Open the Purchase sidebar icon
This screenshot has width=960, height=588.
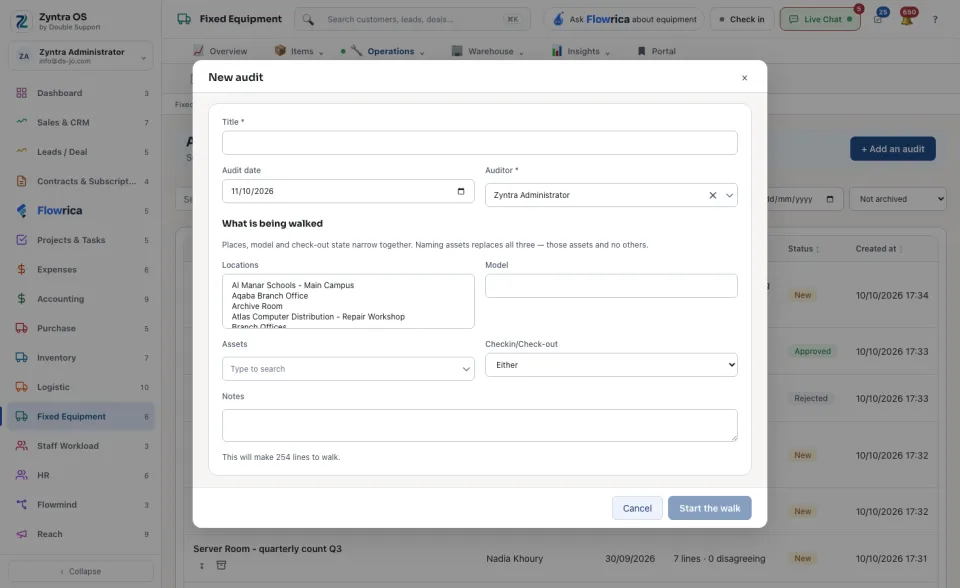[21, 328]
